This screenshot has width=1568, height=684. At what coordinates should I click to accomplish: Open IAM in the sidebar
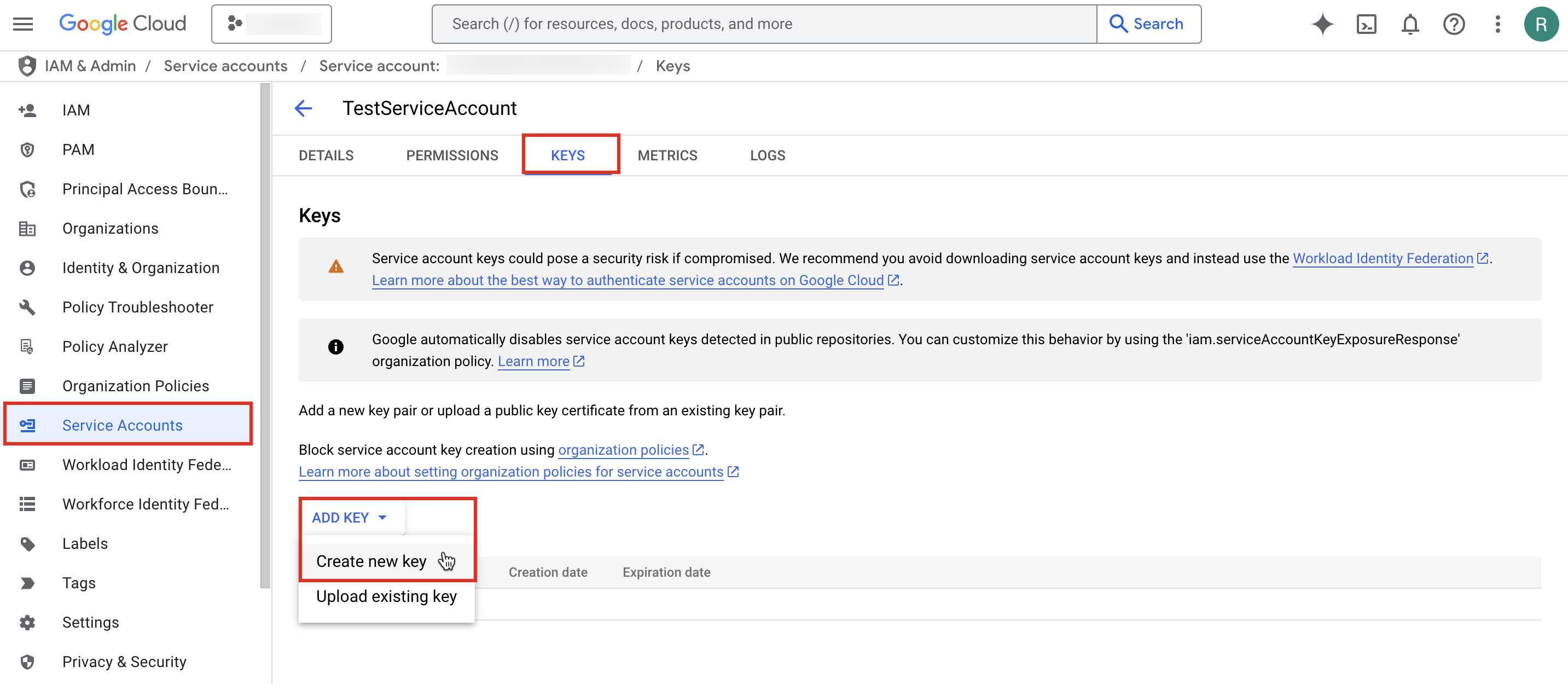(76, 110)
